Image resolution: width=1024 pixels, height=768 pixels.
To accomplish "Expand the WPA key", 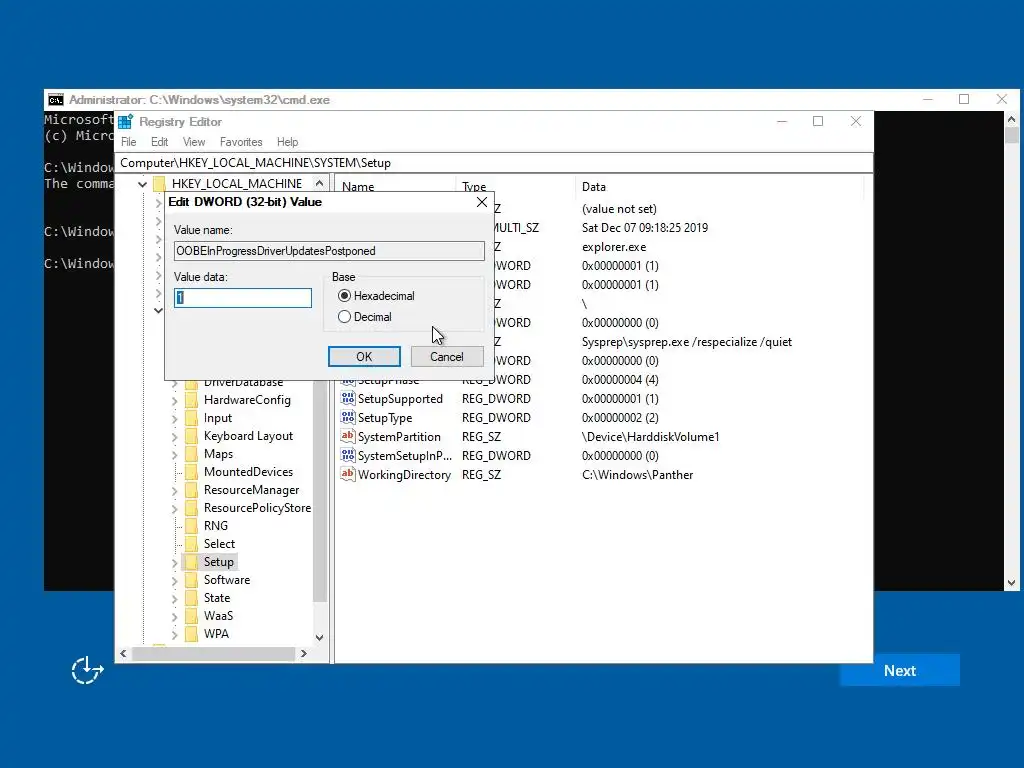I will coord(174,634).
